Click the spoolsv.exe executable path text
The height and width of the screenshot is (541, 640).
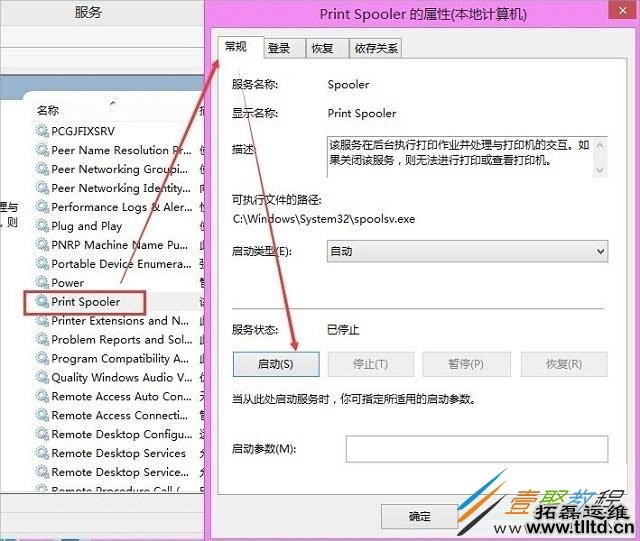pos(324,219)
